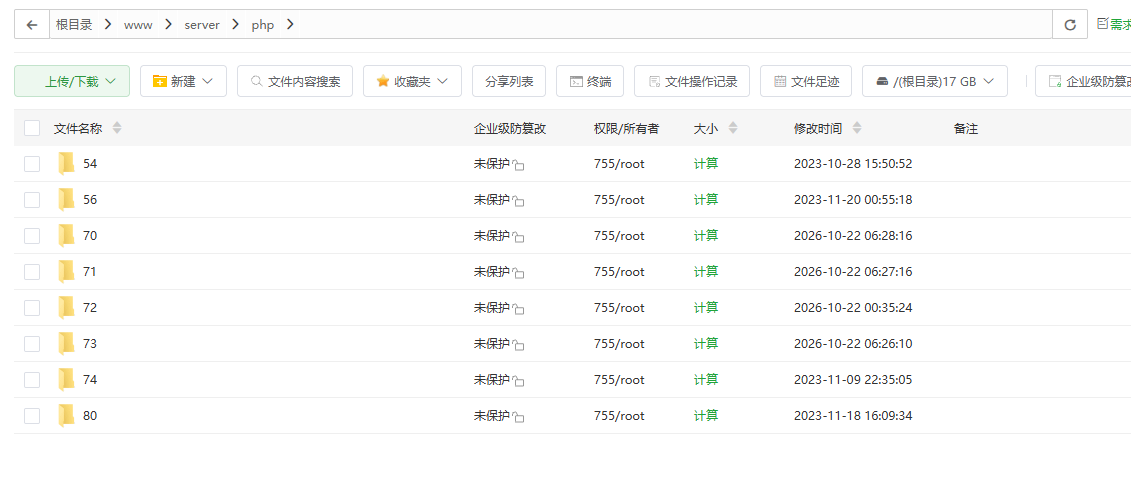Click the lock icon in row 56

click(x=518, y=201)
